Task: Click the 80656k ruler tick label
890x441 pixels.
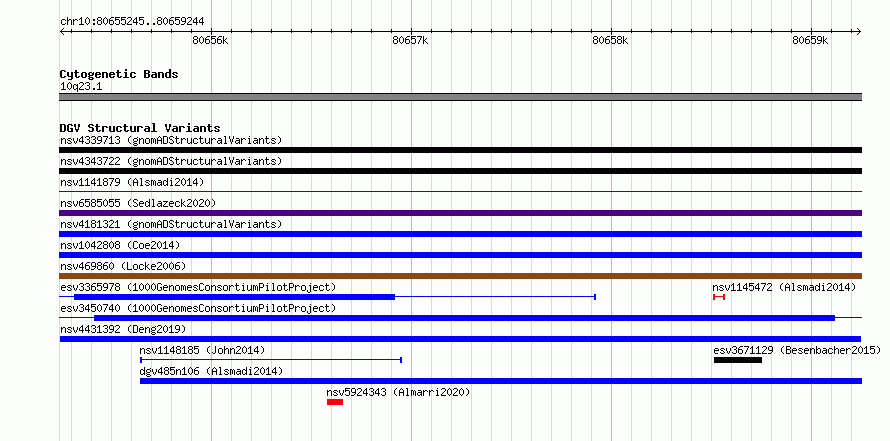Action: click(211, 40)
